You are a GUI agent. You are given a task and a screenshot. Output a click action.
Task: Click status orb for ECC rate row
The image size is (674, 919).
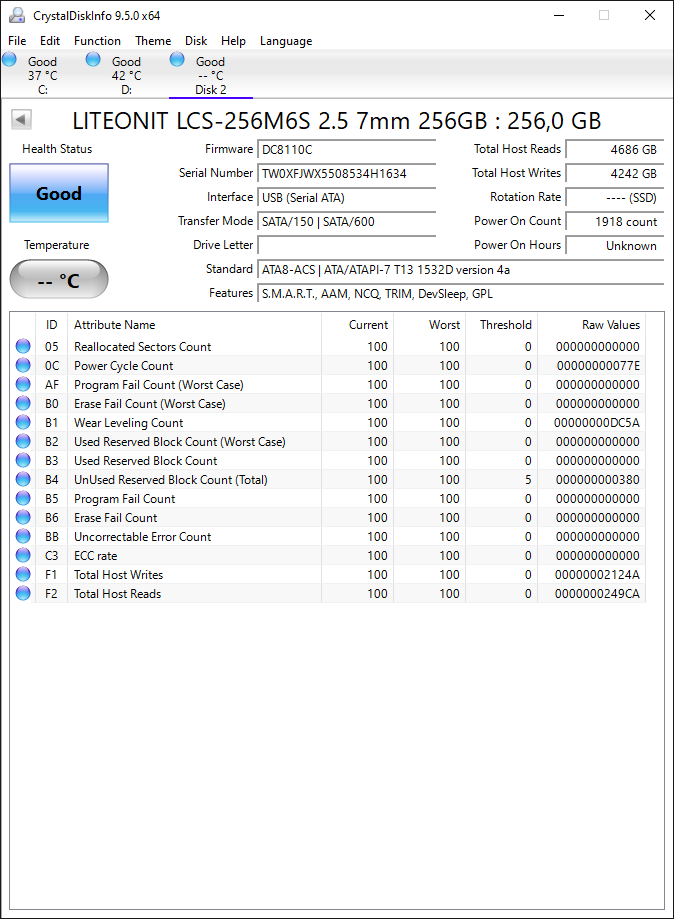point(23,556)
